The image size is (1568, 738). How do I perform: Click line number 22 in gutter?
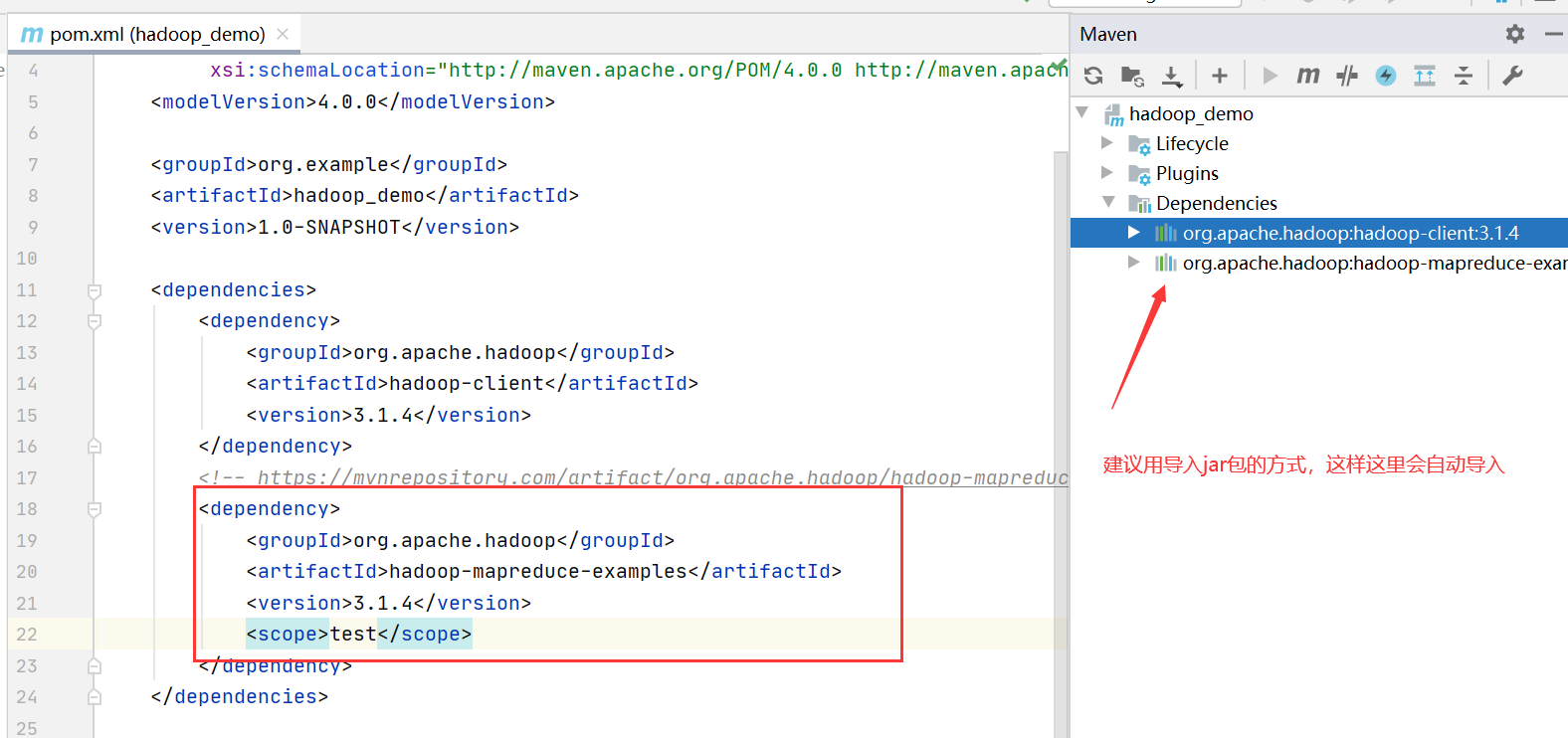[27, 635]
